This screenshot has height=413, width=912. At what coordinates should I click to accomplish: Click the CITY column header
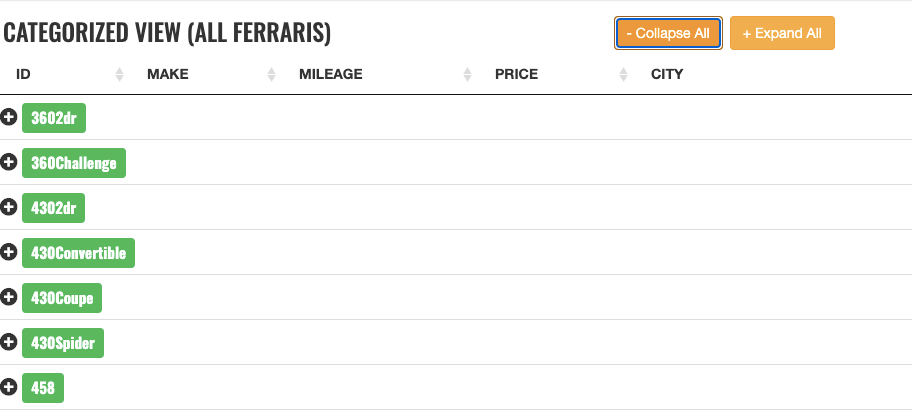tap(667, 74)
